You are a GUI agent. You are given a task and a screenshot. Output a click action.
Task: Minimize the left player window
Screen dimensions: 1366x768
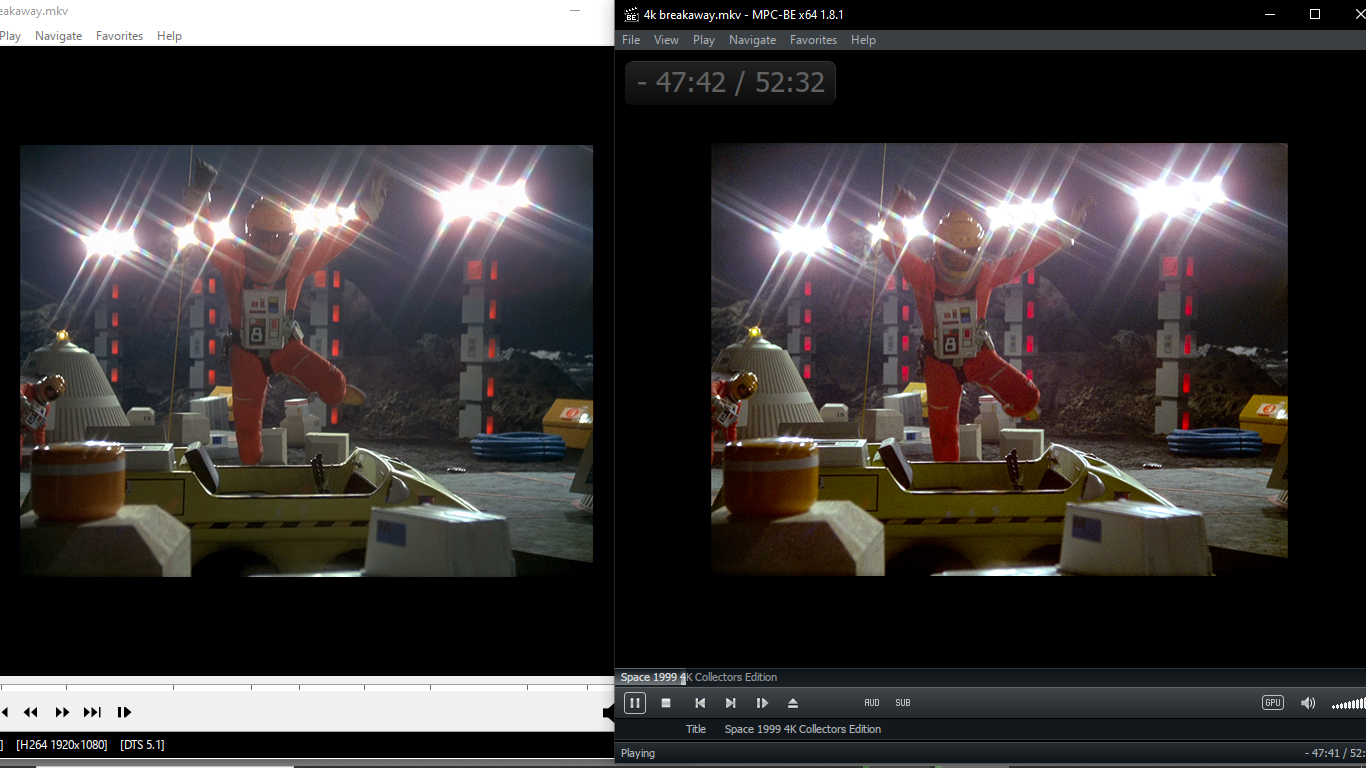(x=575, y=11)
